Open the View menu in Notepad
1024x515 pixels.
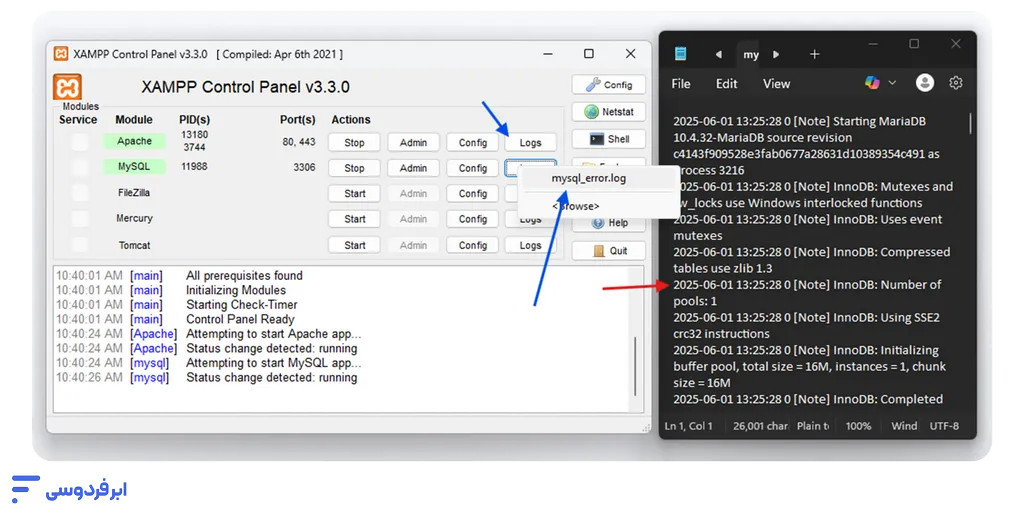776,84
